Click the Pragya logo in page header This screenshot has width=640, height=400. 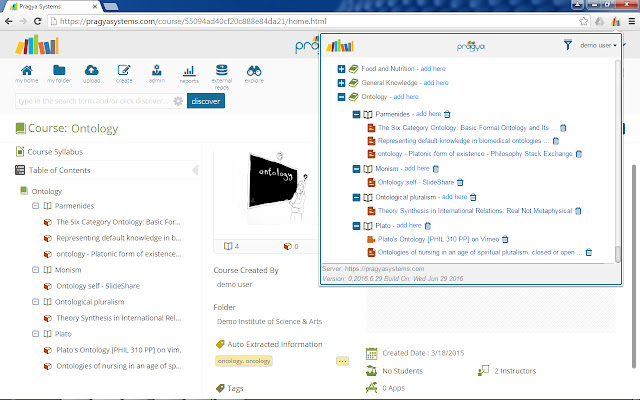[37, 44]
